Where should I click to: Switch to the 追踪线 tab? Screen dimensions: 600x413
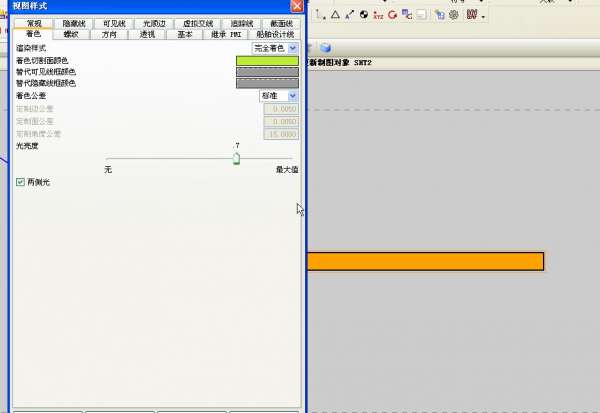point(242,23)
